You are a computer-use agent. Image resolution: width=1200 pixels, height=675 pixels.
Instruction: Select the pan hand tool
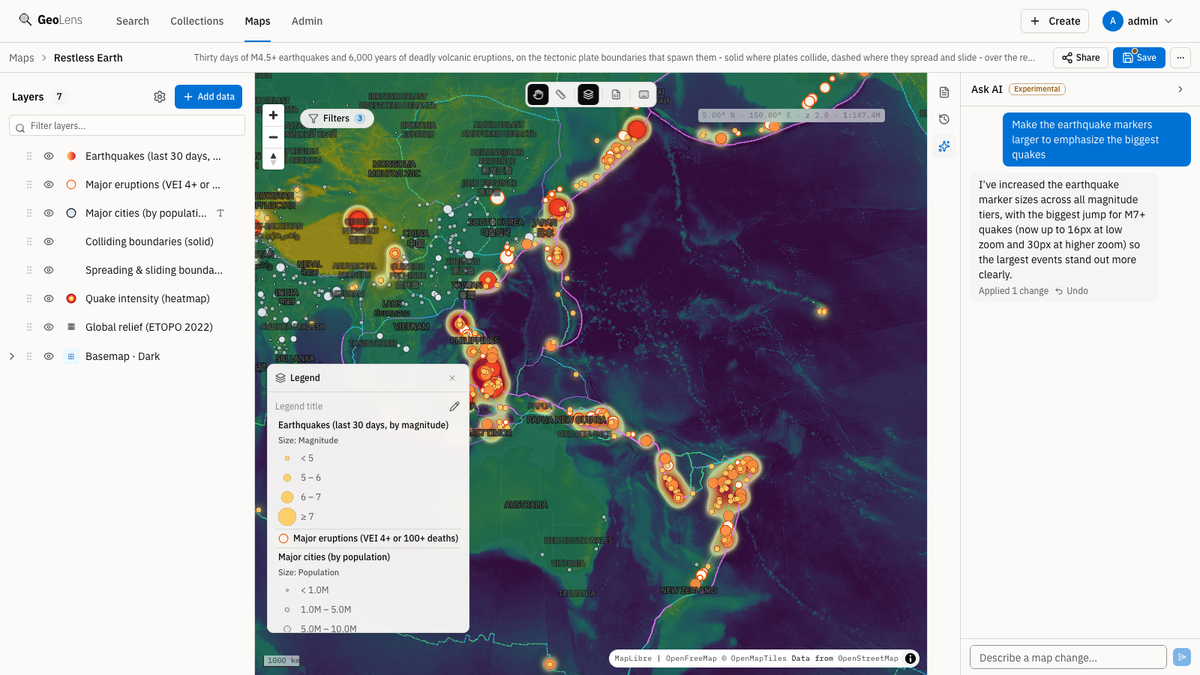click(539, 94)
